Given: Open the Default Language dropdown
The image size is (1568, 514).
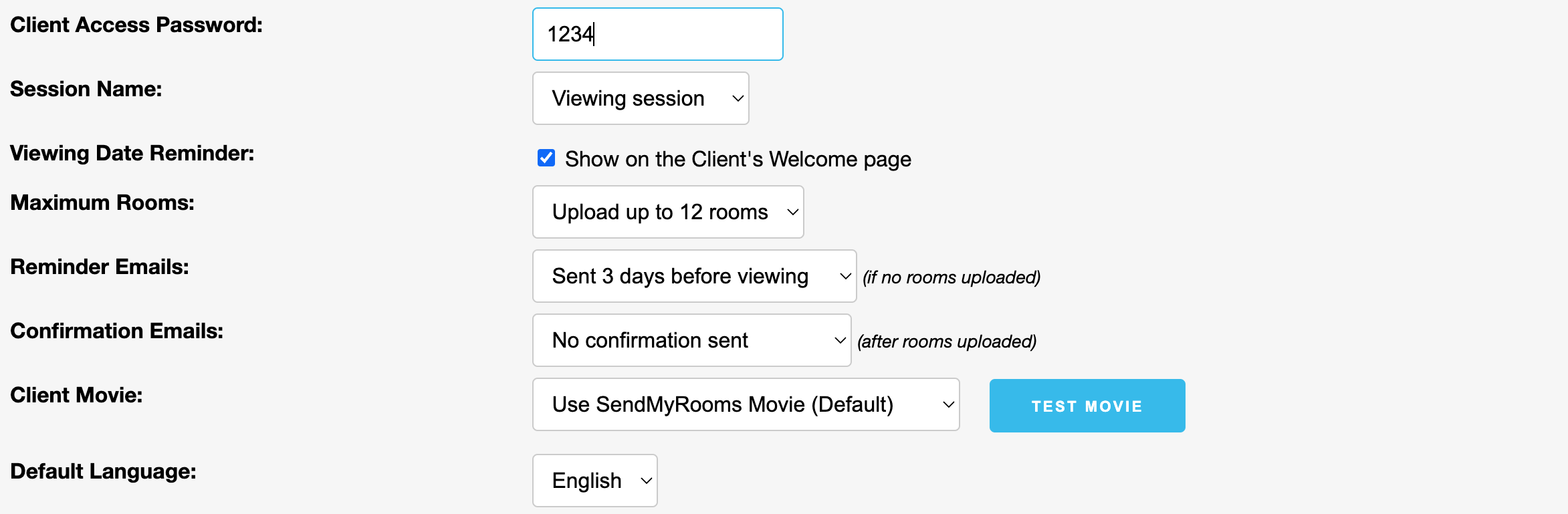Looking at the screenshot, I should tap(594, 481).
